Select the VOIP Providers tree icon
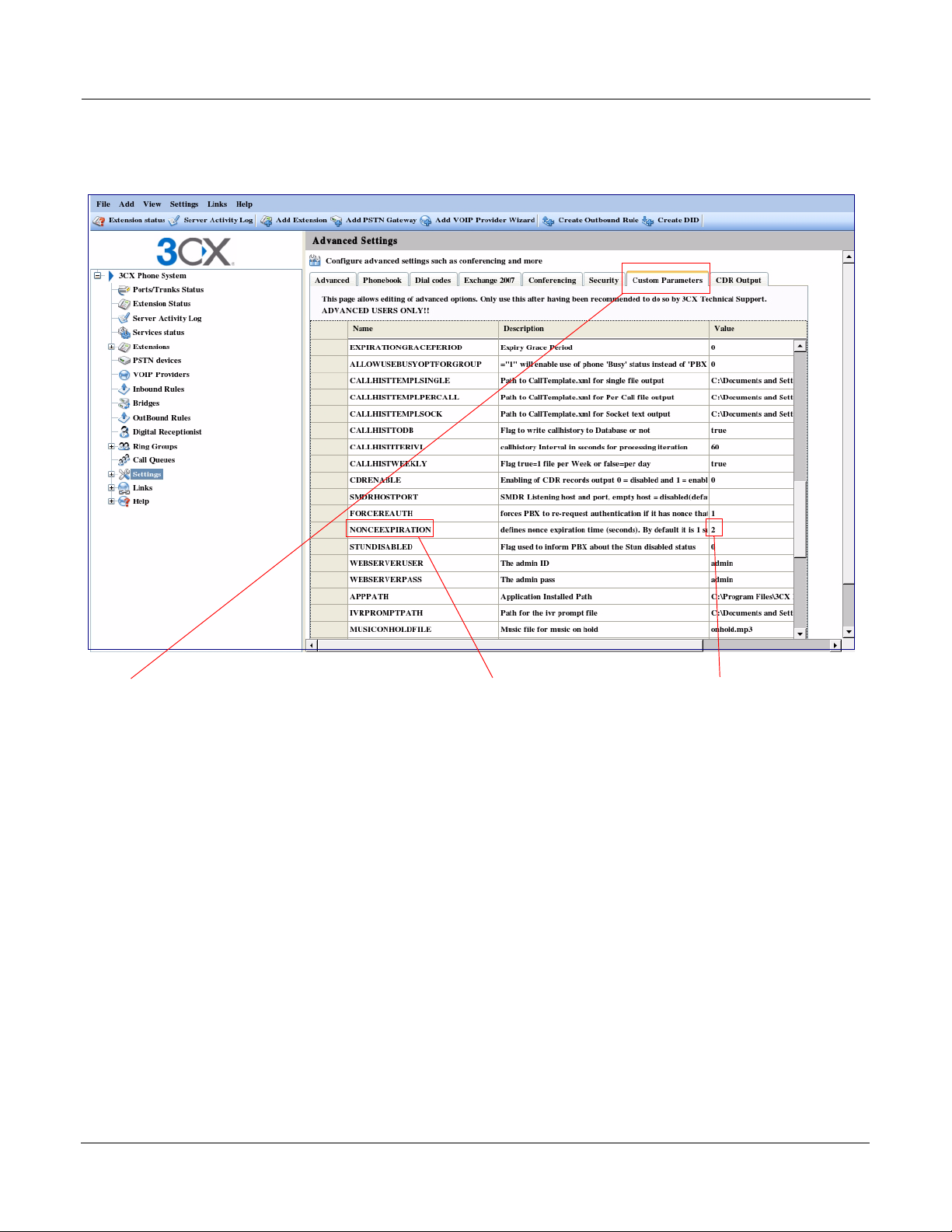 (x=124, y=375)
